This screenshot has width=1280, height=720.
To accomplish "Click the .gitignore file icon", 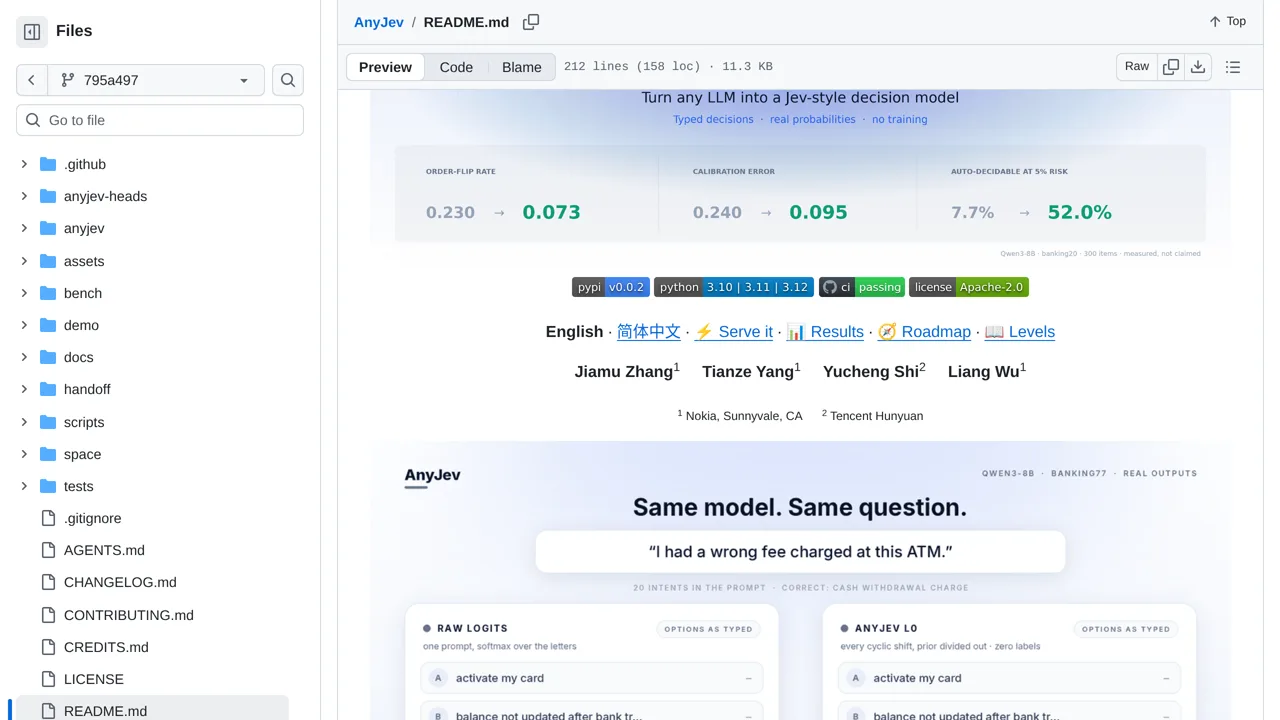I will [x=48, y=518].
